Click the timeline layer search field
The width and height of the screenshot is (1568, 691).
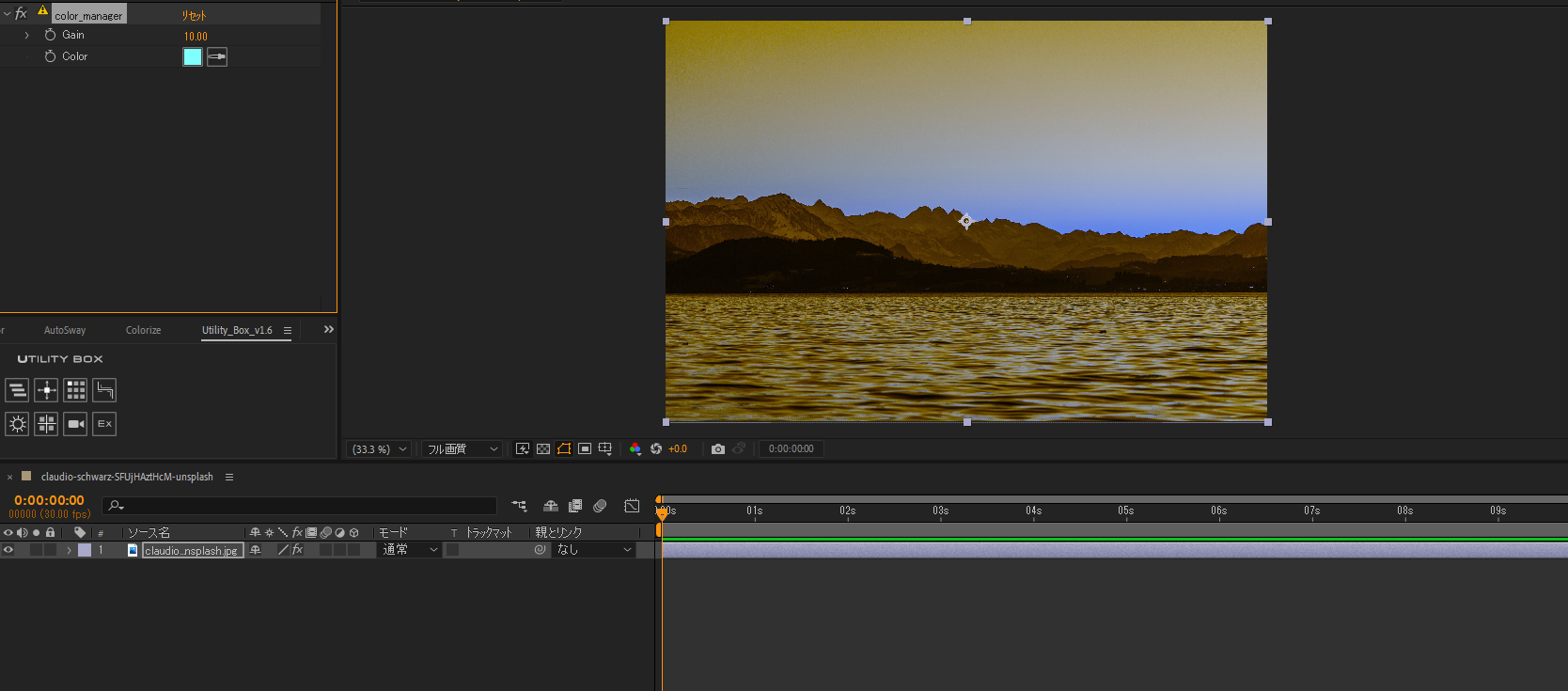tap(299, 506)
